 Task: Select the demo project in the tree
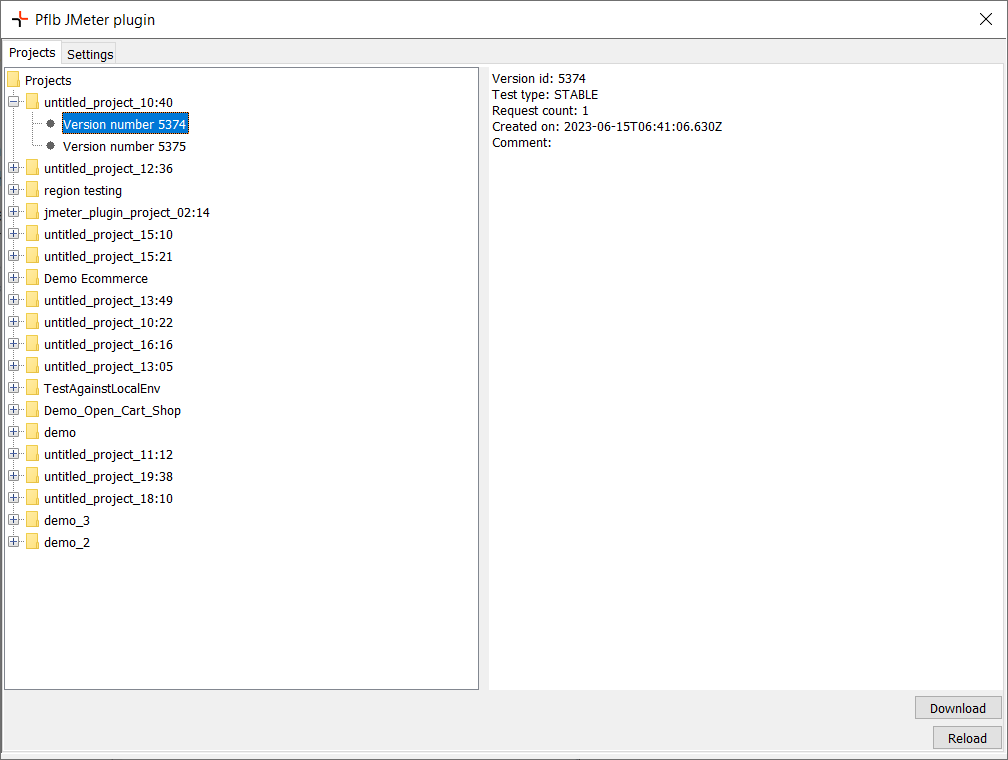59,432
